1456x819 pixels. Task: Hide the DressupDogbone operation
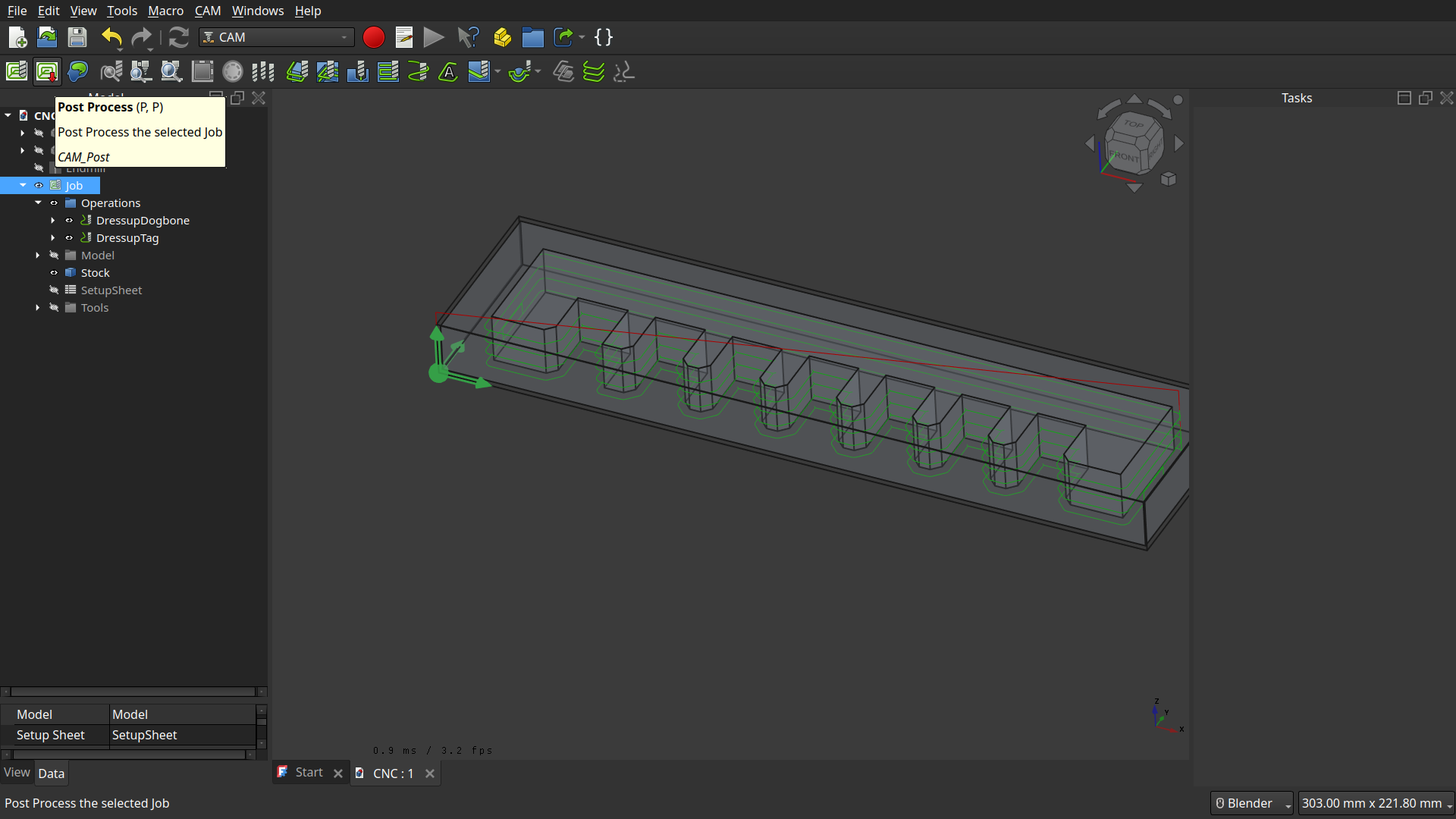pos(69,221)
